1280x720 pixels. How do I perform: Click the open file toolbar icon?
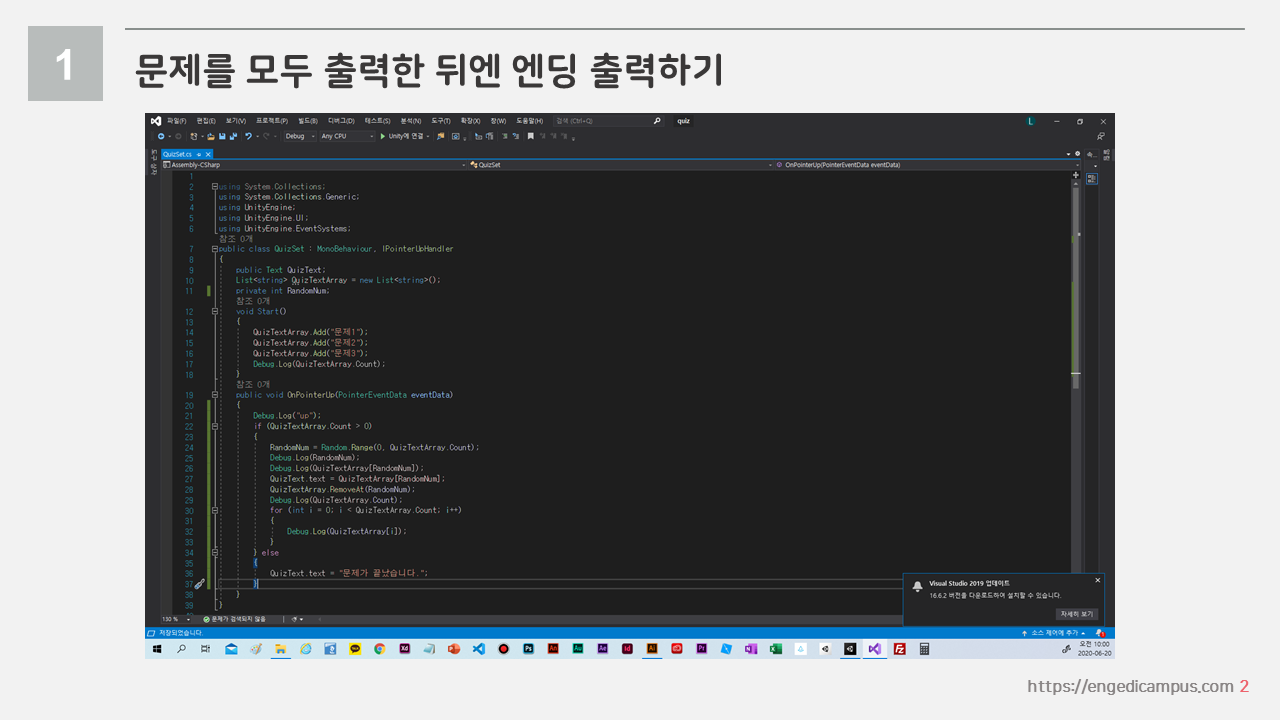pyautogui.click(x=211, y=136)
